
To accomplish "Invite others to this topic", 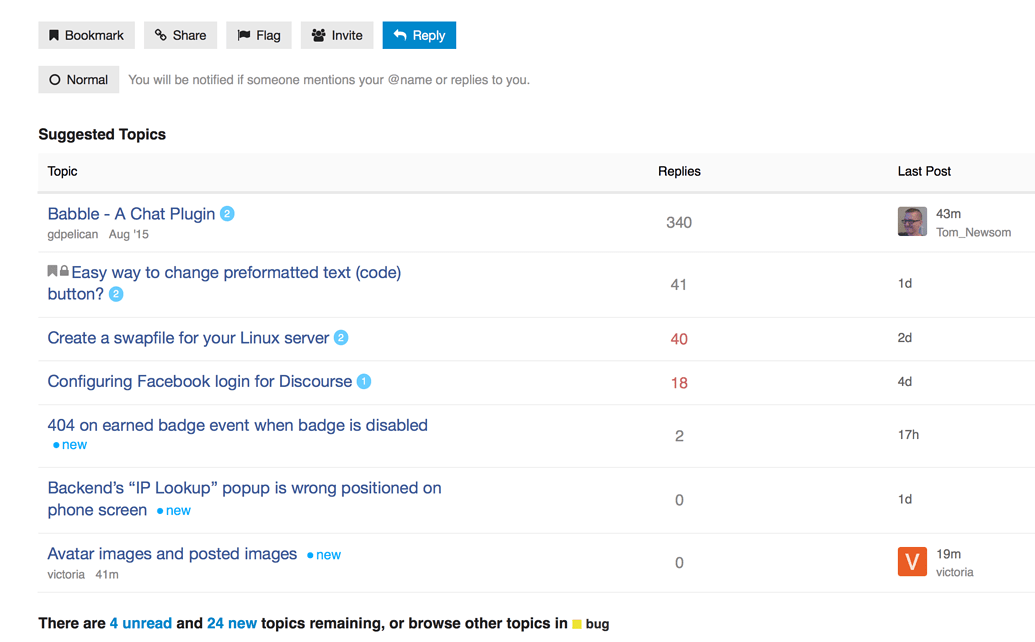I will tap(336, 35).
